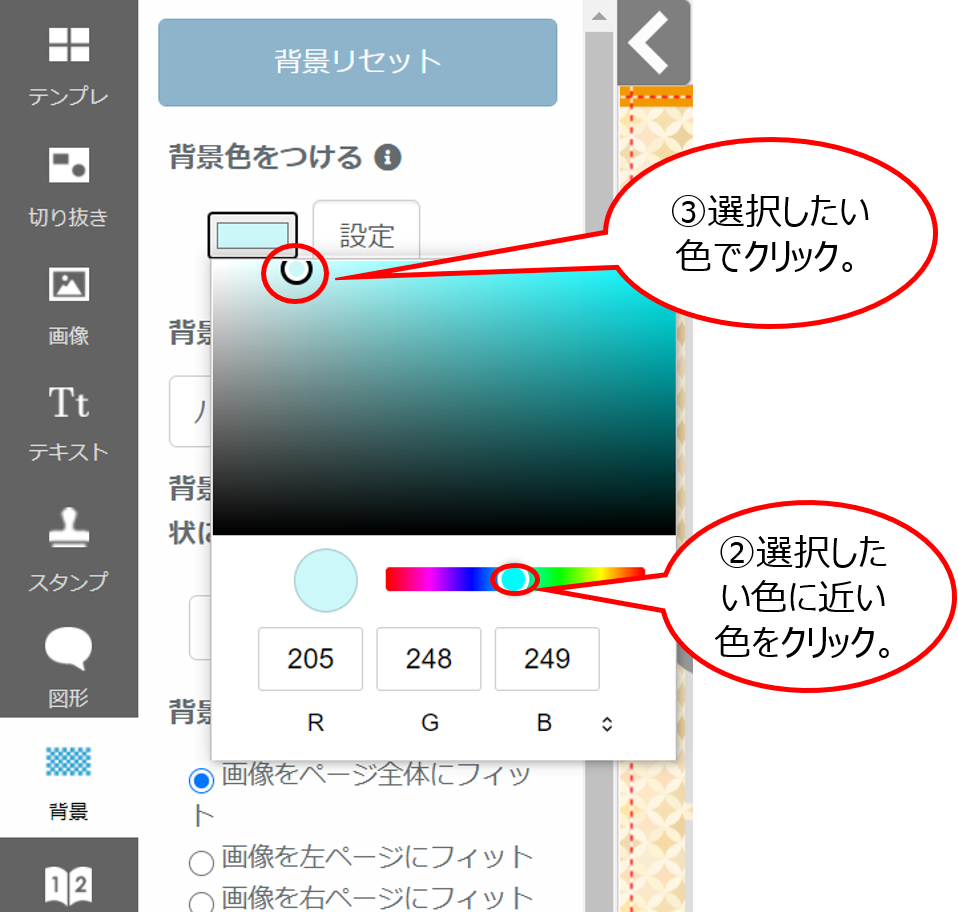Image resolution: width=958 pixels, height=912 pixels.
Task: Collapse the side panel with chevron arrow
Action: pyautogui.click(x=652, y=44)
